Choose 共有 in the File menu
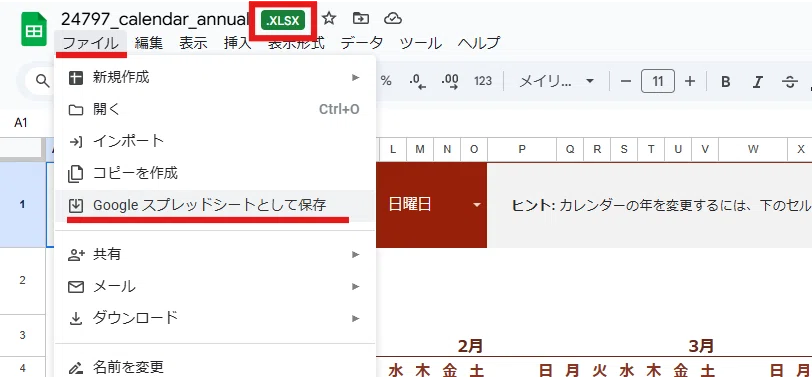This screenshot has width=812, height=377. click(215, 254)
